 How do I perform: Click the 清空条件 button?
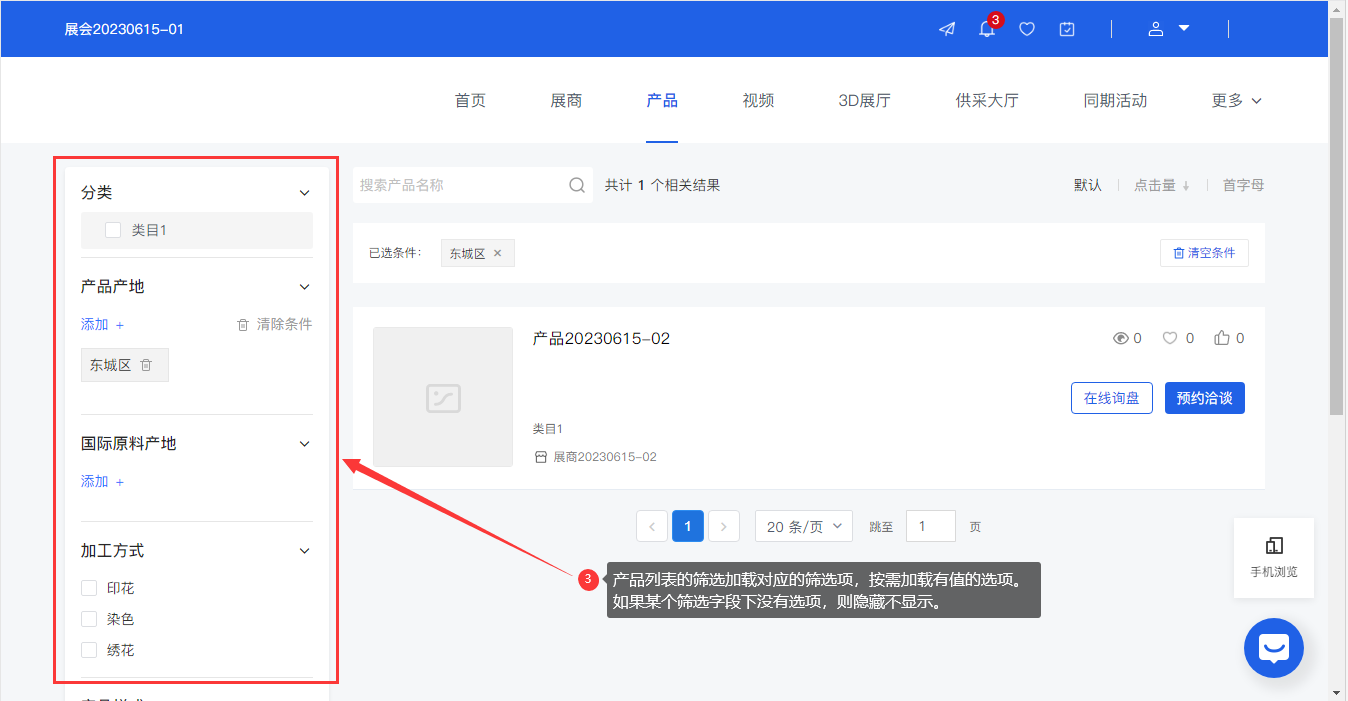pyautogui.click(x=1204, y=253)
